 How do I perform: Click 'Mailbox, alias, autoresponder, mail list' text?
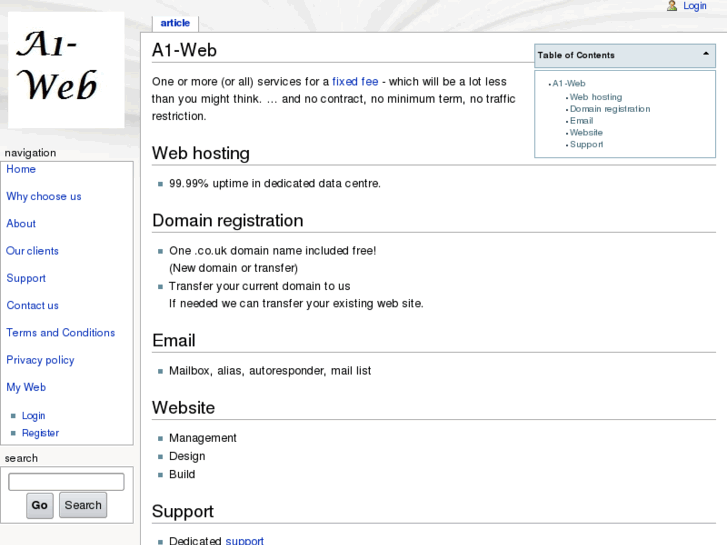270,371
